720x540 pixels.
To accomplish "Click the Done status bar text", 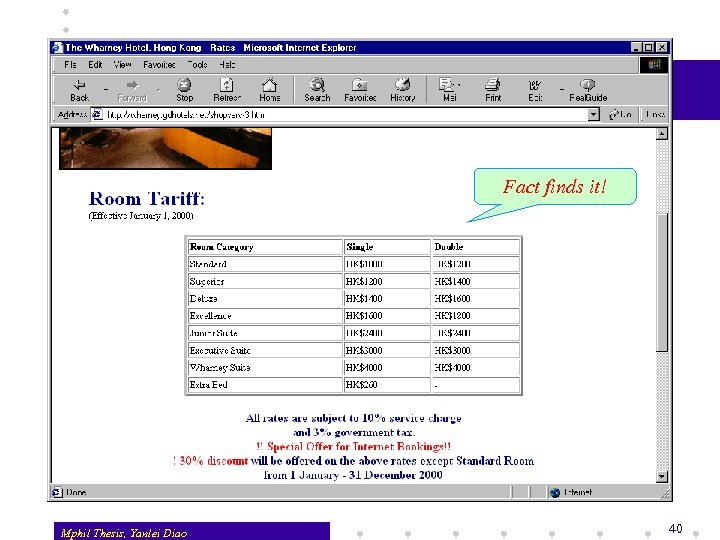I will click(76, 492).
